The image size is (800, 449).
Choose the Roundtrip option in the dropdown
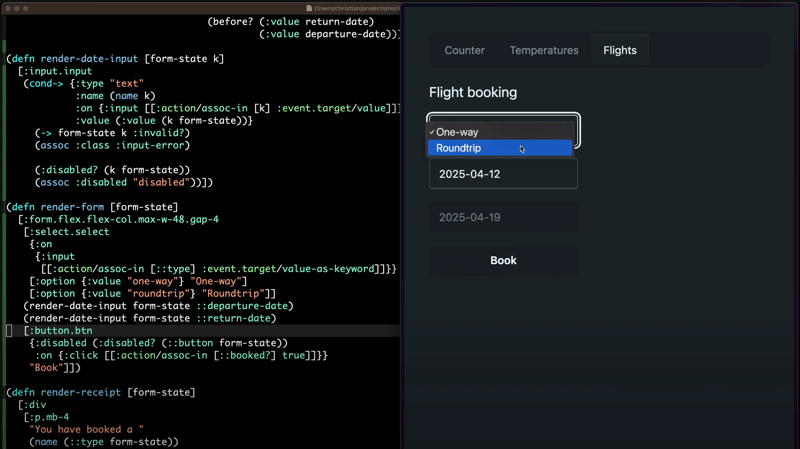(x=500, y=148)
